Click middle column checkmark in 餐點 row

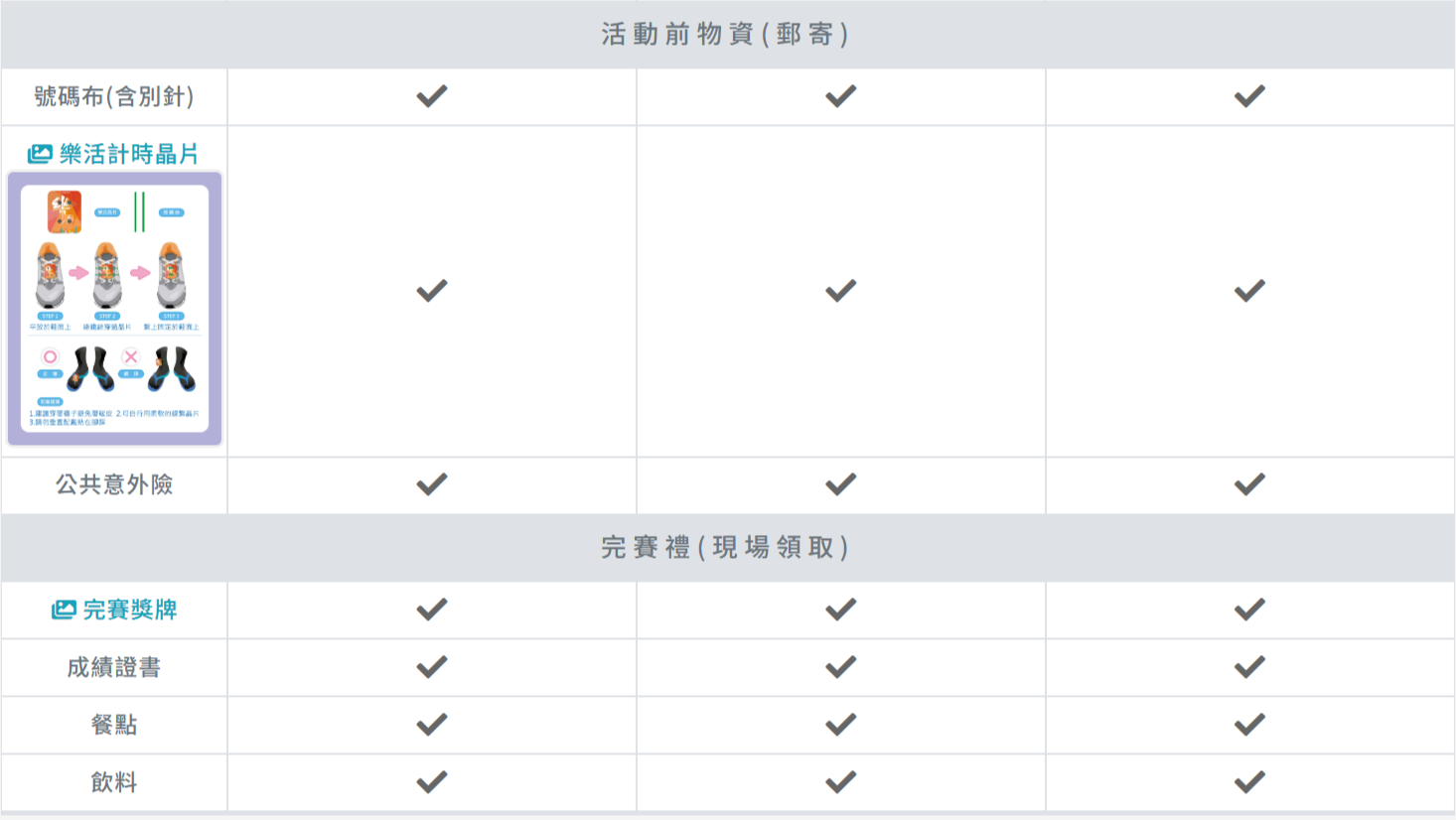point(840,725)
